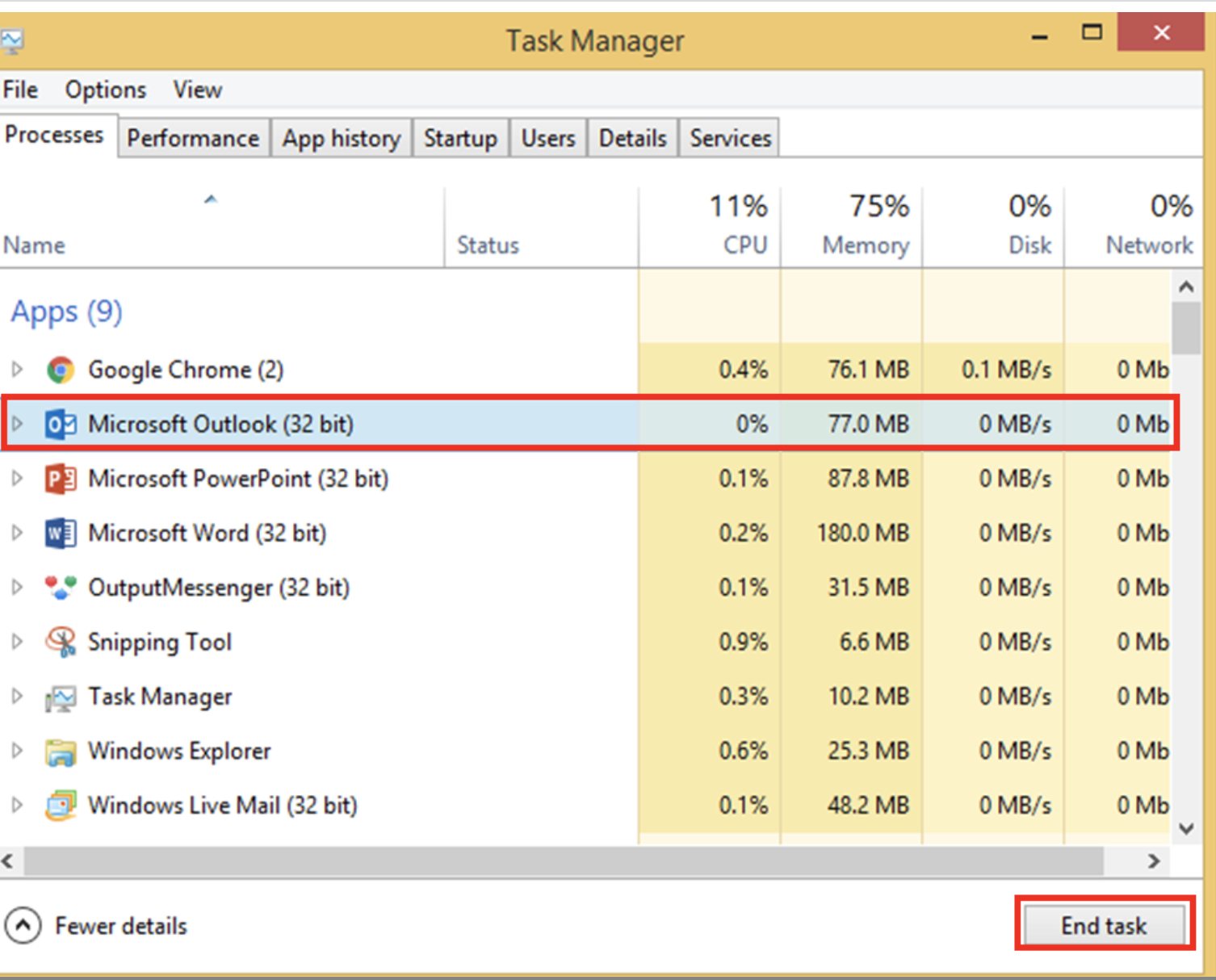Sort processes by Memory column
This screenshot has width=1216, height=980.
[865, 245]
